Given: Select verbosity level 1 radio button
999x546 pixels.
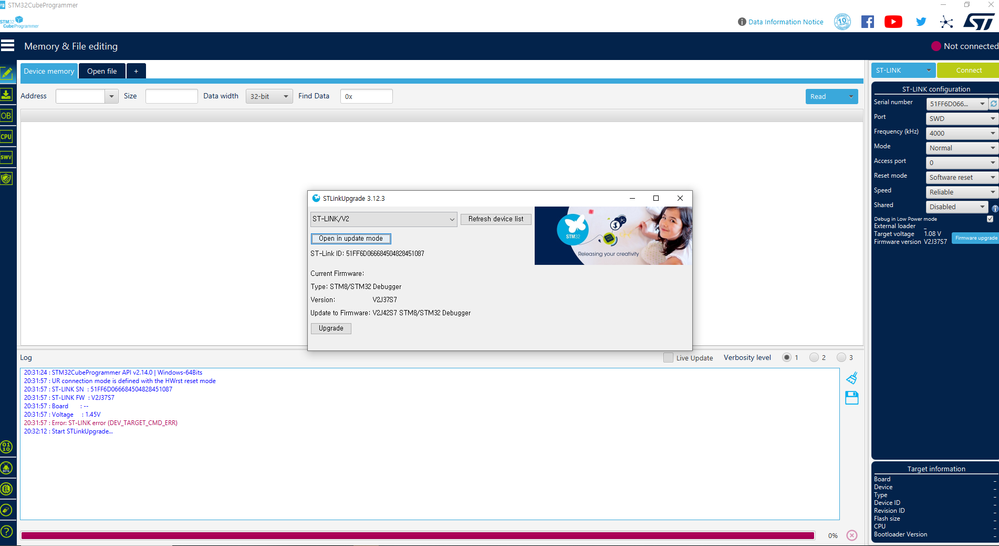Looking at the screenshot, I should point(786,357).
